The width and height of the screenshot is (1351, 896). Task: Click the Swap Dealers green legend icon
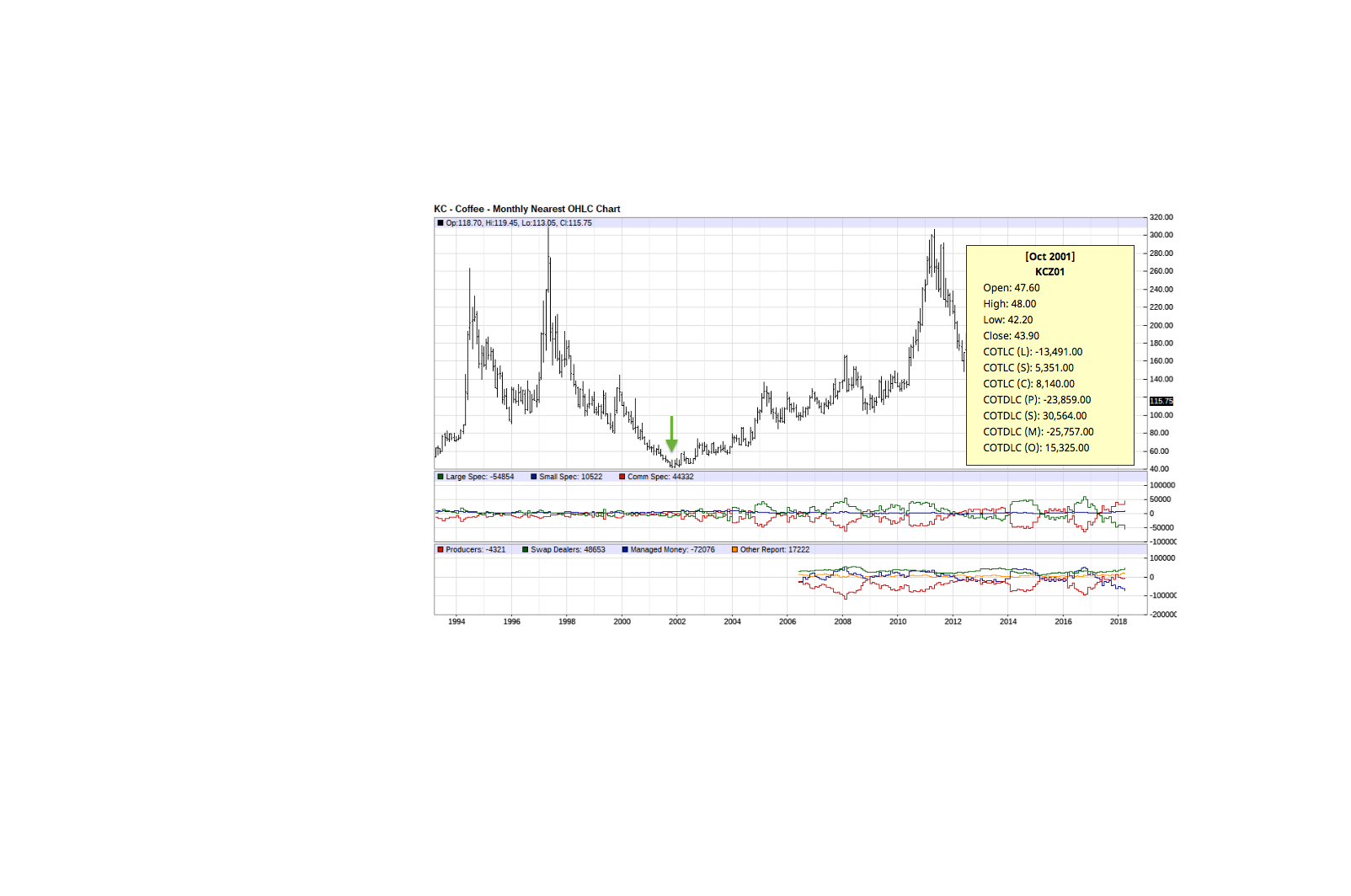526,549
